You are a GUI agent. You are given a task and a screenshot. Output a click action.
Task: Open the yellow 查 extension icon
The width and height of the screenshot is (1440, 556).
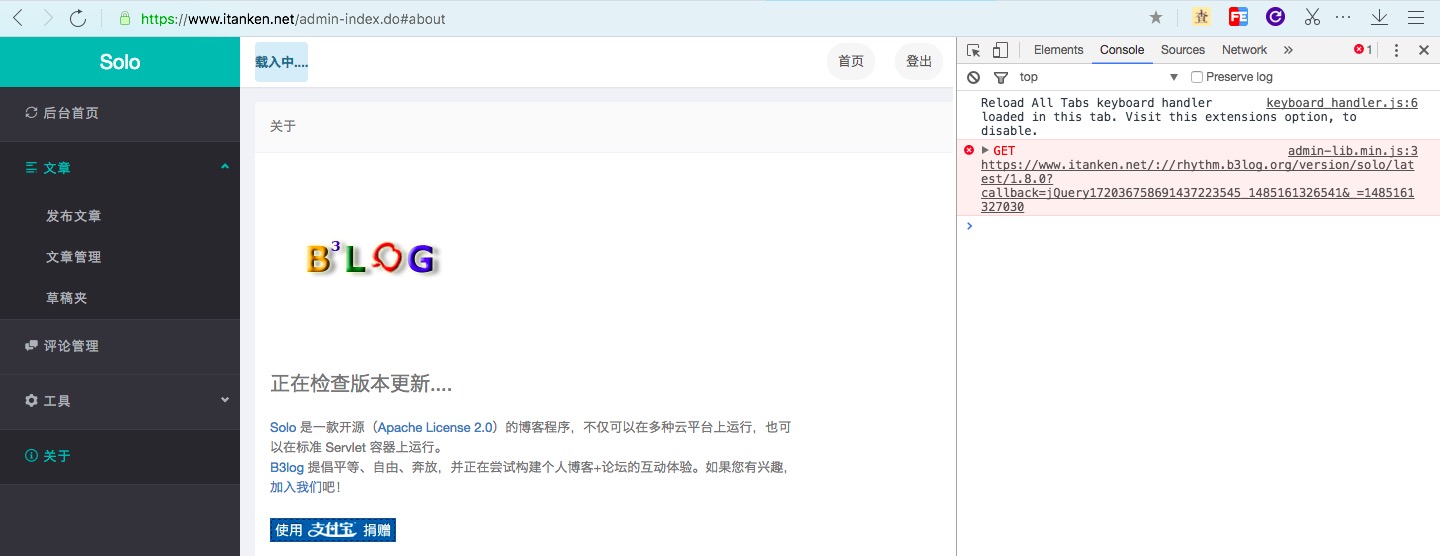1202,17
